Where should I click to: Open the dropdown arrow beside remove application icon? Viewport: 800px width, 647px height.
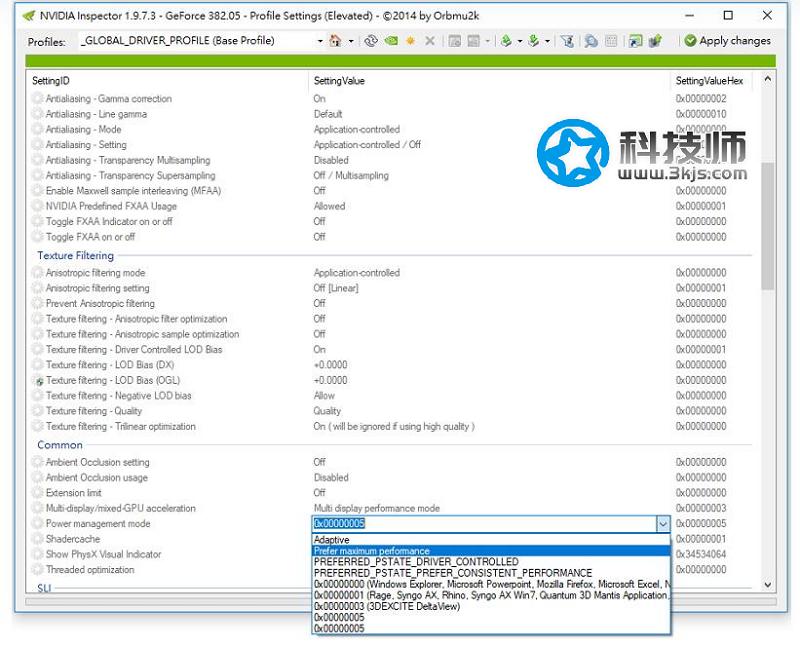(x=487, y=41)
